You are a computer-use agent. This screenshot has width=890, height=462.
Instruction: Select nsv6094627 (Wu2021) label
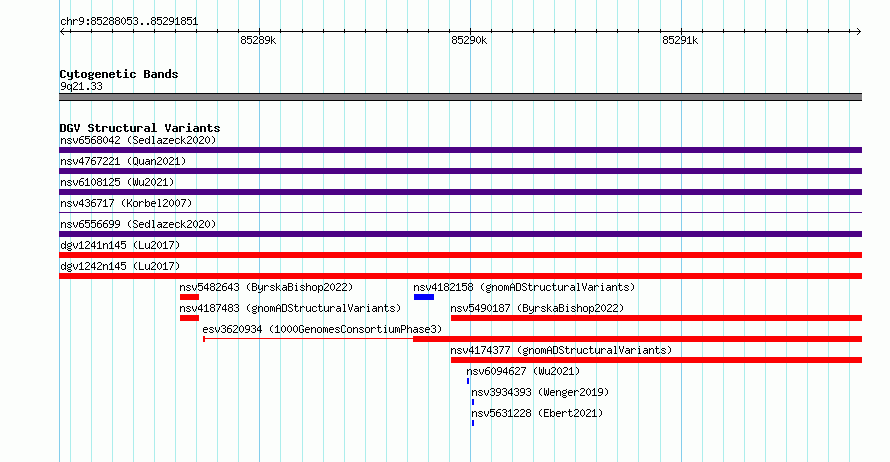523,371
